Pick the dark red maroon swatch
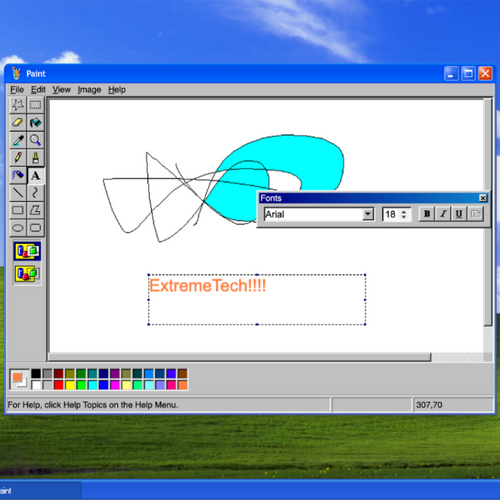The image size is (500, 500). pos(59,374)
